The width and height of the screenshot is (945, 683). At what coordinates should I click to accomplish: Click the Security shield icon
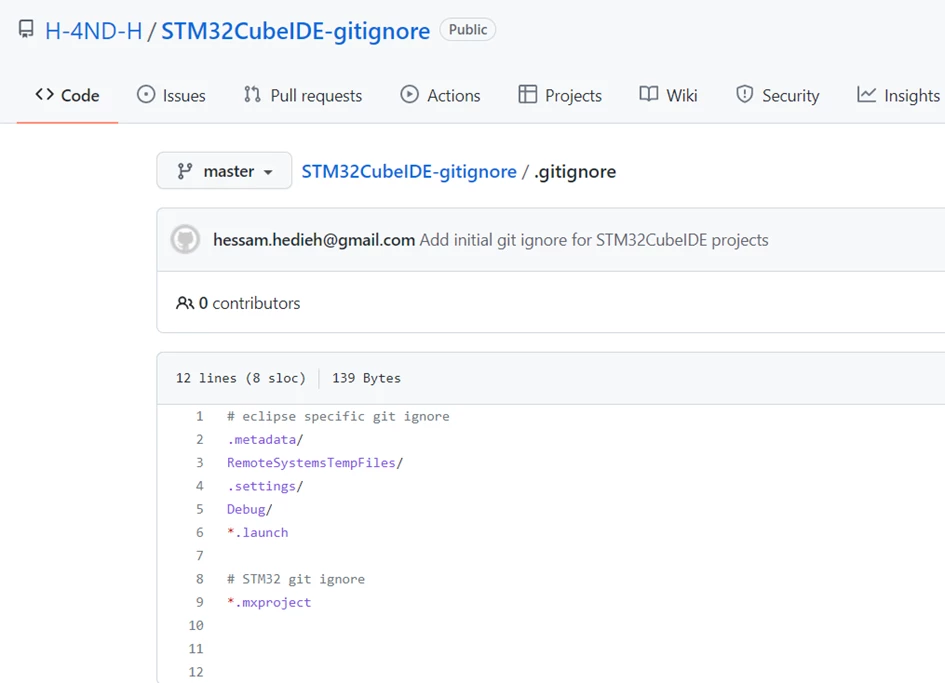point(744,95)
